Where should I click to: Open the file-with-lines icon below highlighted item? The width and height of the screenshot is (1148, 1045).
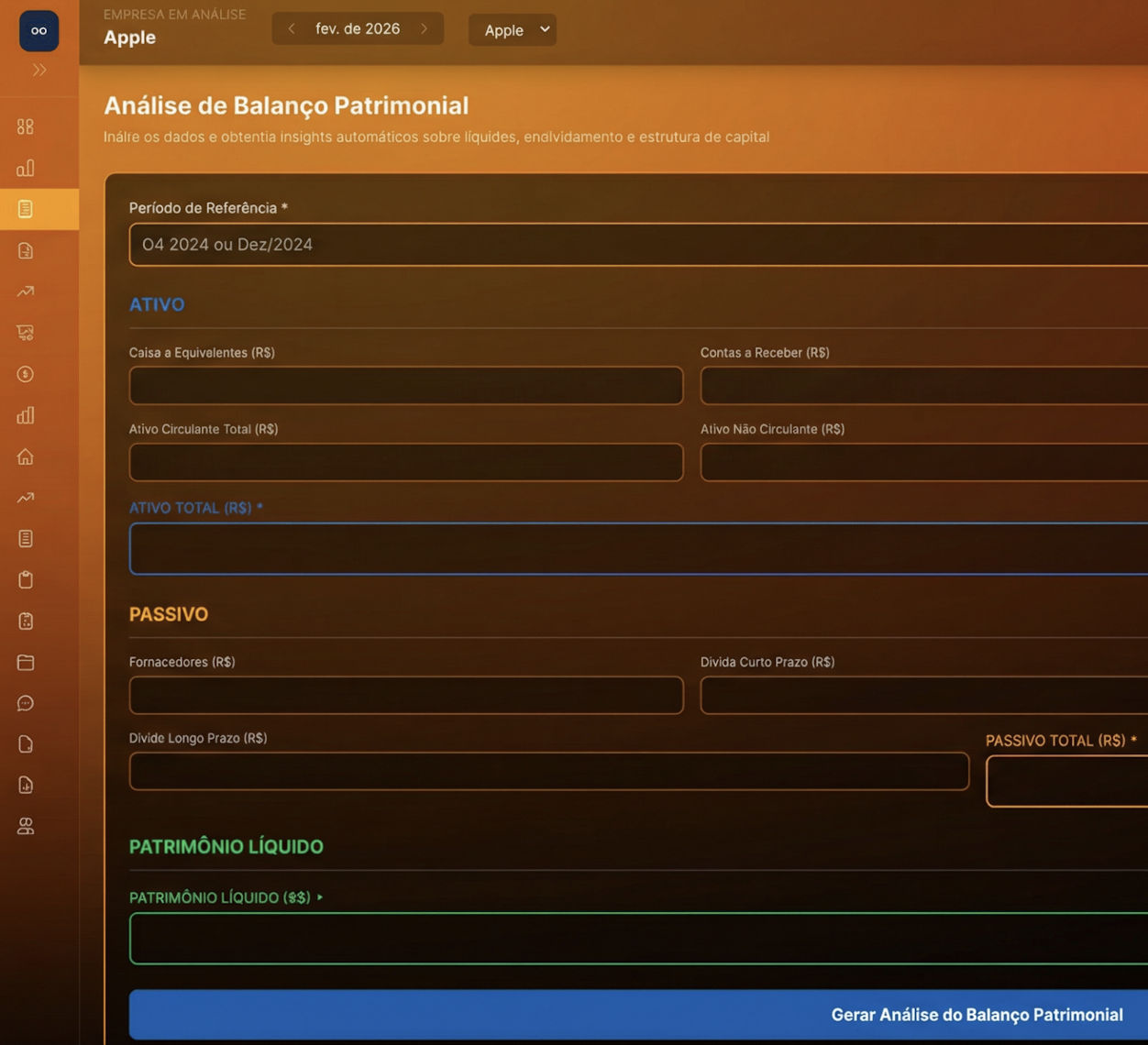[x=26, y=250]
